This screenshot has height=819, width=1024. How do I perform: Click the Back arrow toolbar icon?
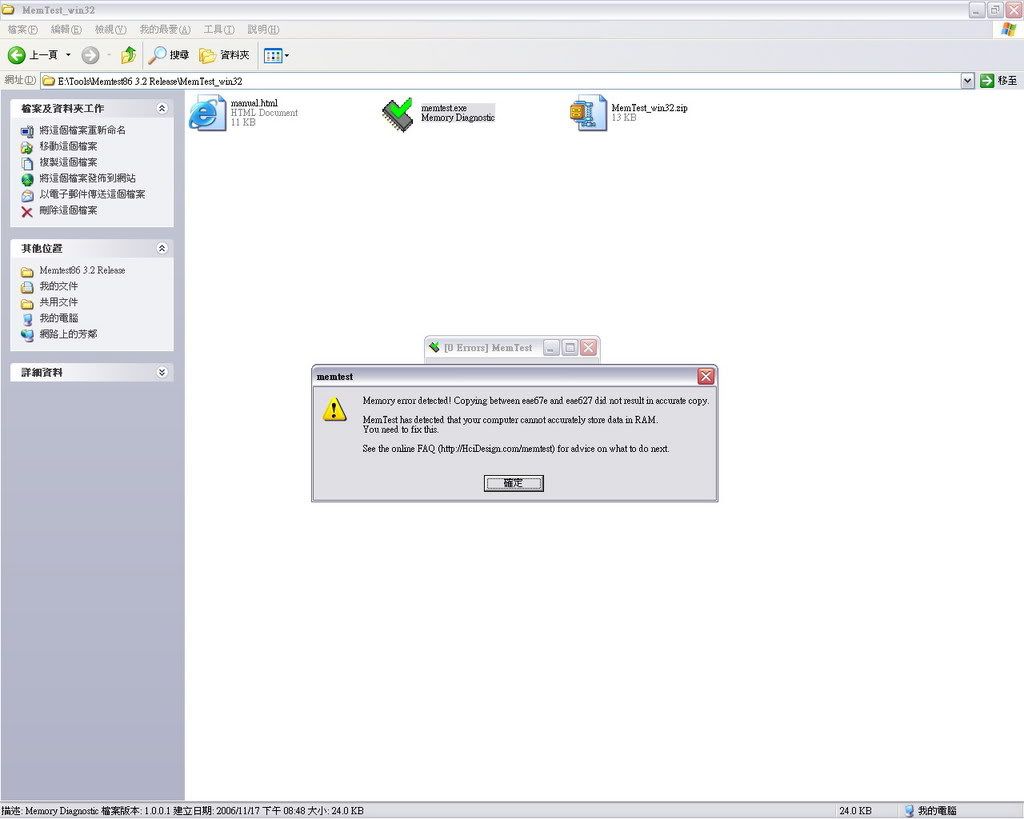click(x=16, y=56)
